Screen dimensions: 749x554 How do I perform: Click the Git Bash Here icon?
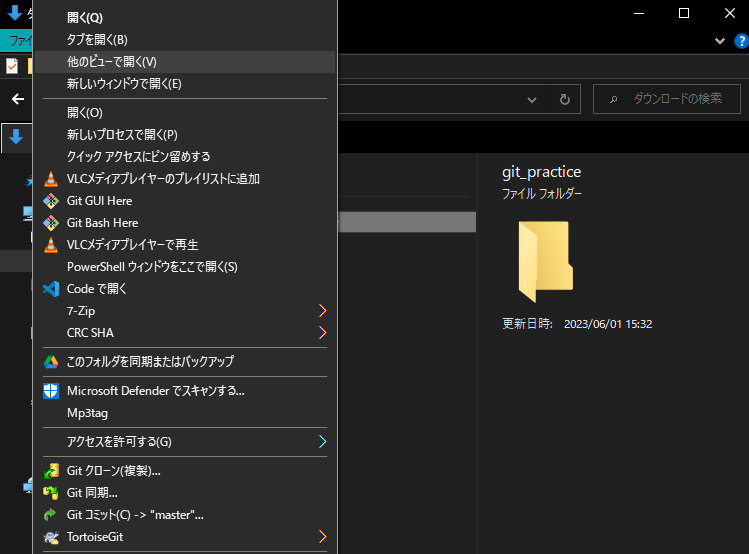coord(51,223)
